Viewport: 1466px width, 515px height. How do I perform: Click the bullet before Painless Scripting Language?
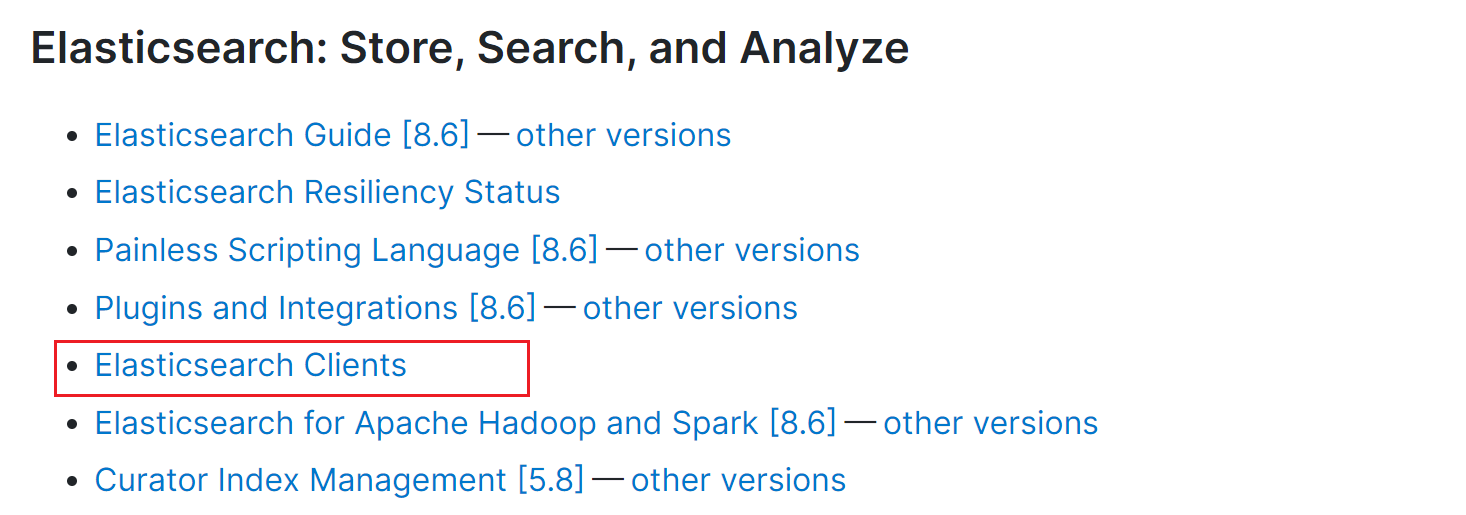pyautogui.click(x=71, y=251)
